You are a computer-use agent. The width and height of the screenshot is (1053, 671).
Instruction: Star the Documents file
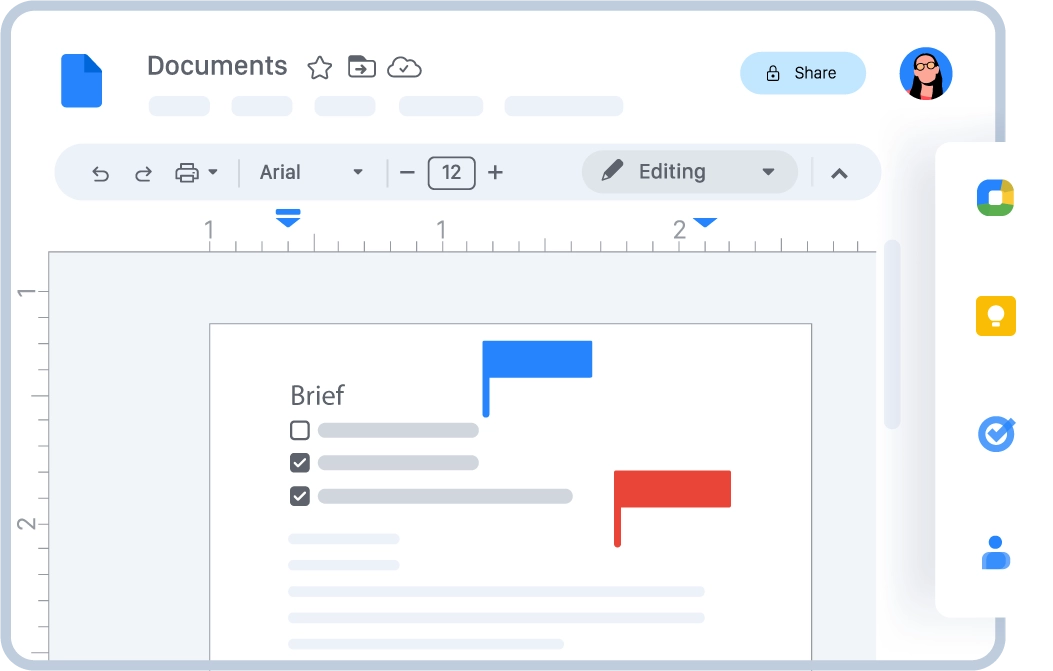coord(319,68)
